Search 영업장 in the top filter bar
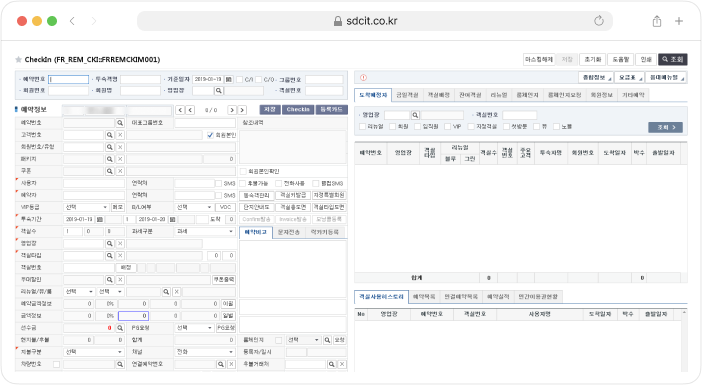 click(218, 91)
